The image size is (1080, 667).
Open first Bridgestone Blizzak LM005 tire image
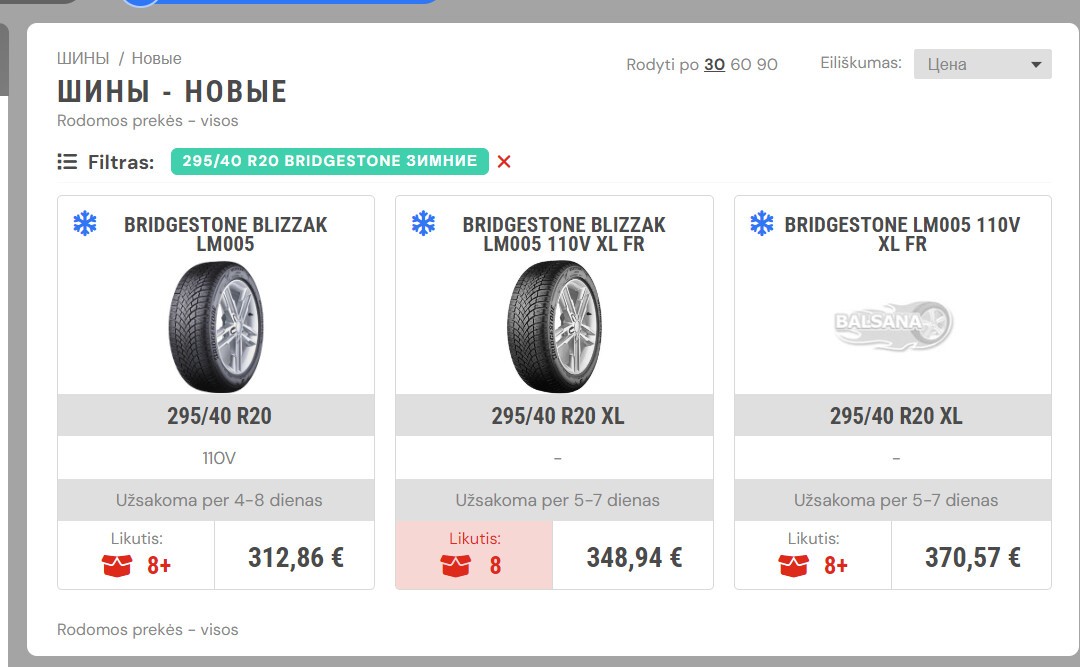coord(216,327)
